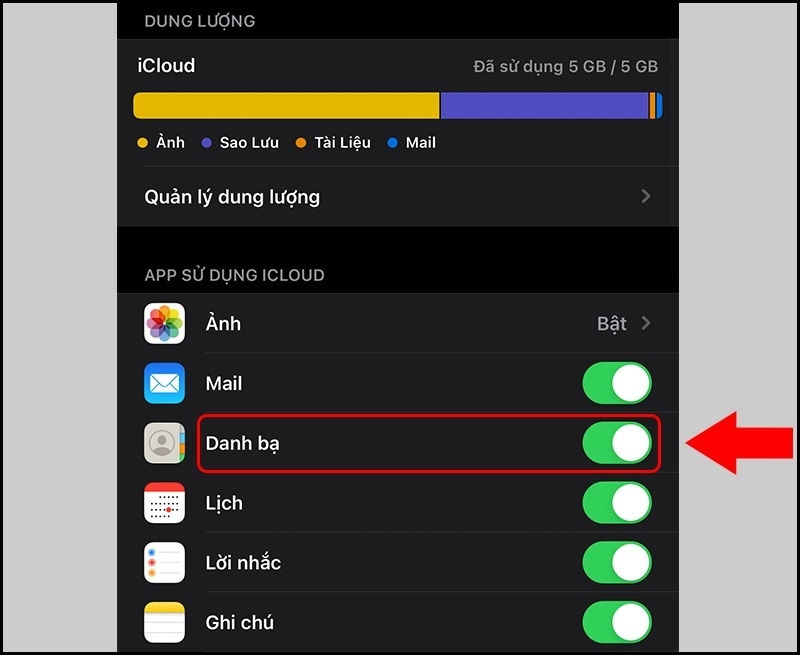Open the Ảnh row
This screenshot has height=655, width=800.
398,323
